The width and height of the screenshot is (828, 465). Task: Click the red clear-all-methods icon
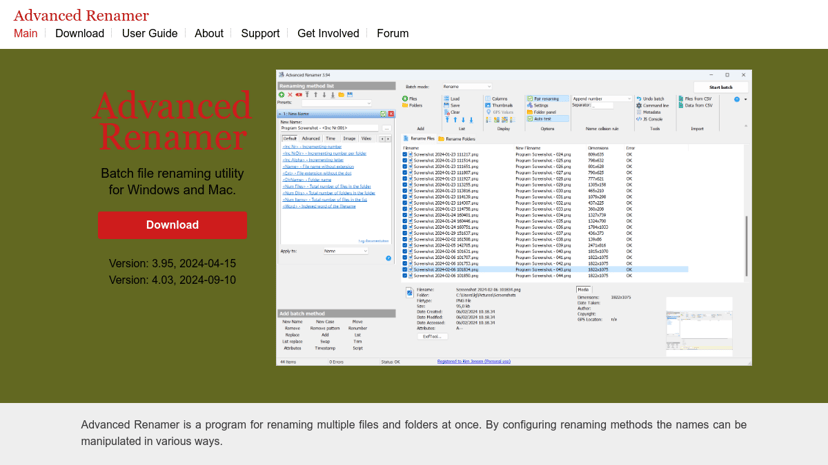pyautogui.click(x=299, y=95)
